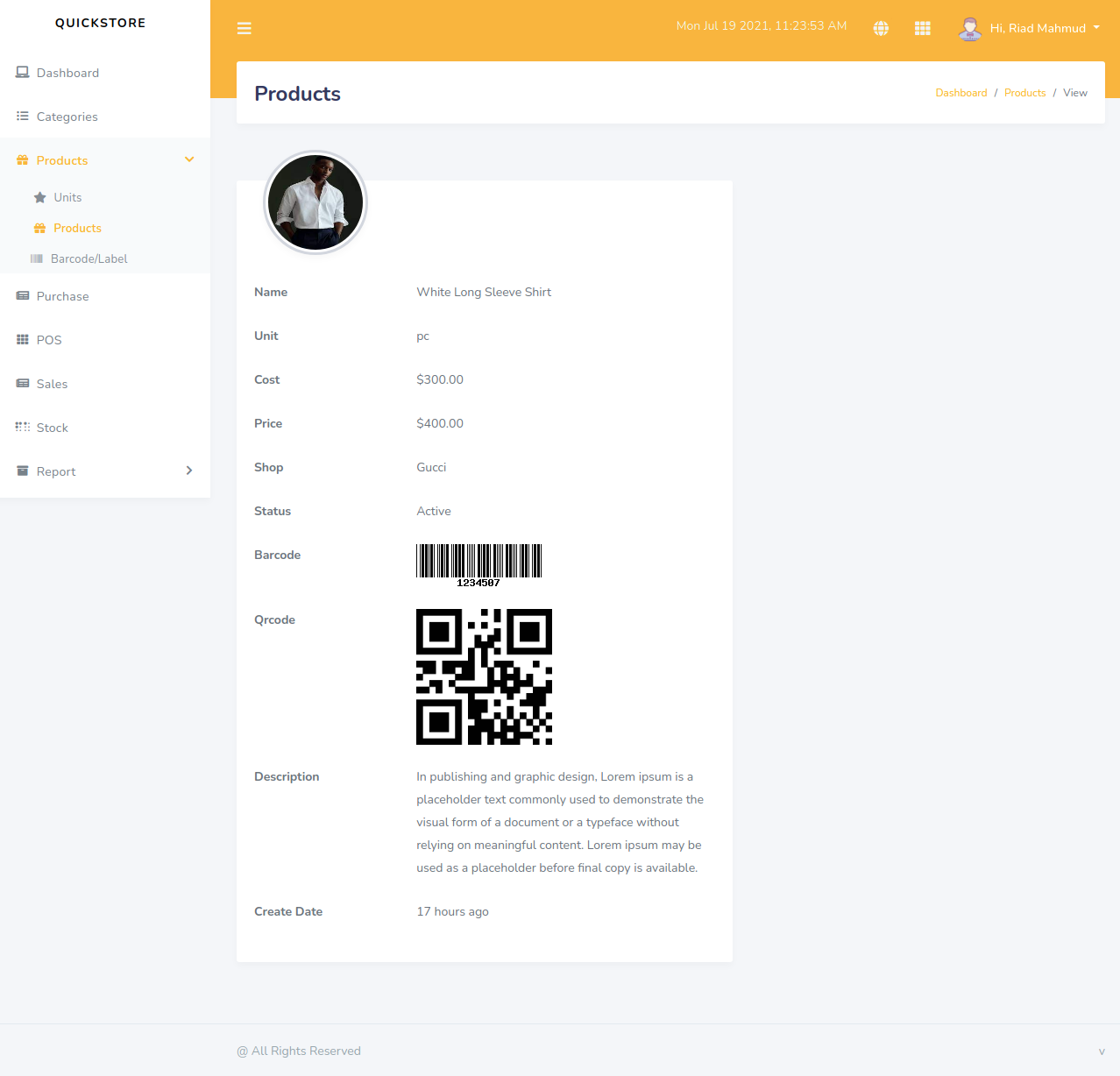Click the Sales icon in sidebar
The image size is (1120, 1076).
[x=23, y=383]
